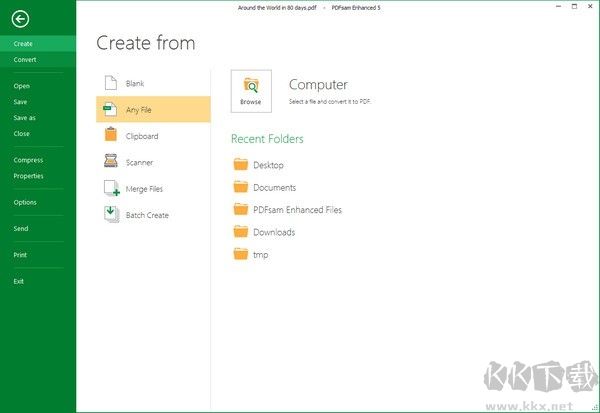
Task: Click PDFsam Enhanced Files folder name
Action: tap(297, 210)
